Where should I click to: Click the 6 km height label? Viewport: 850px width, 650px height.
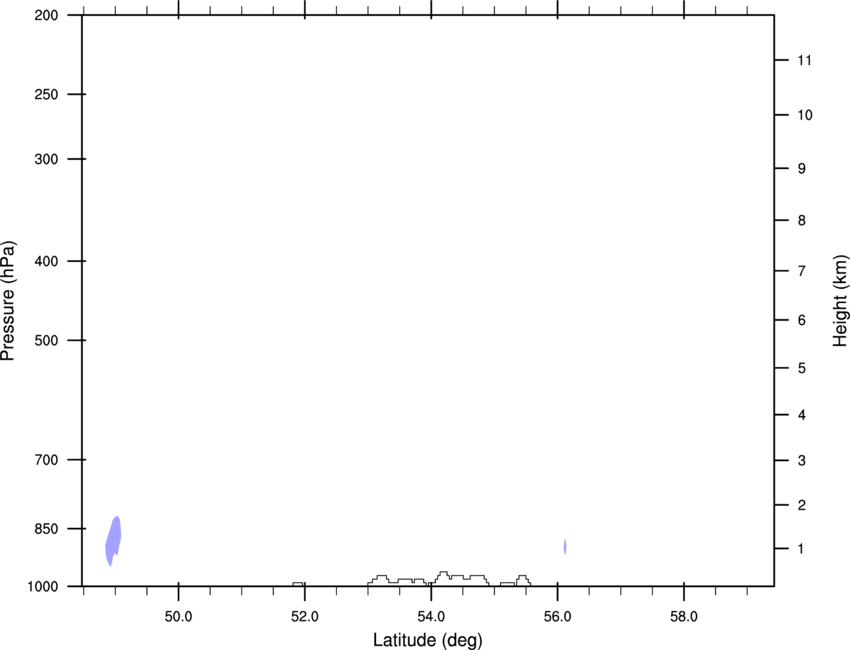pyautogui.click(x=802, y=320)
